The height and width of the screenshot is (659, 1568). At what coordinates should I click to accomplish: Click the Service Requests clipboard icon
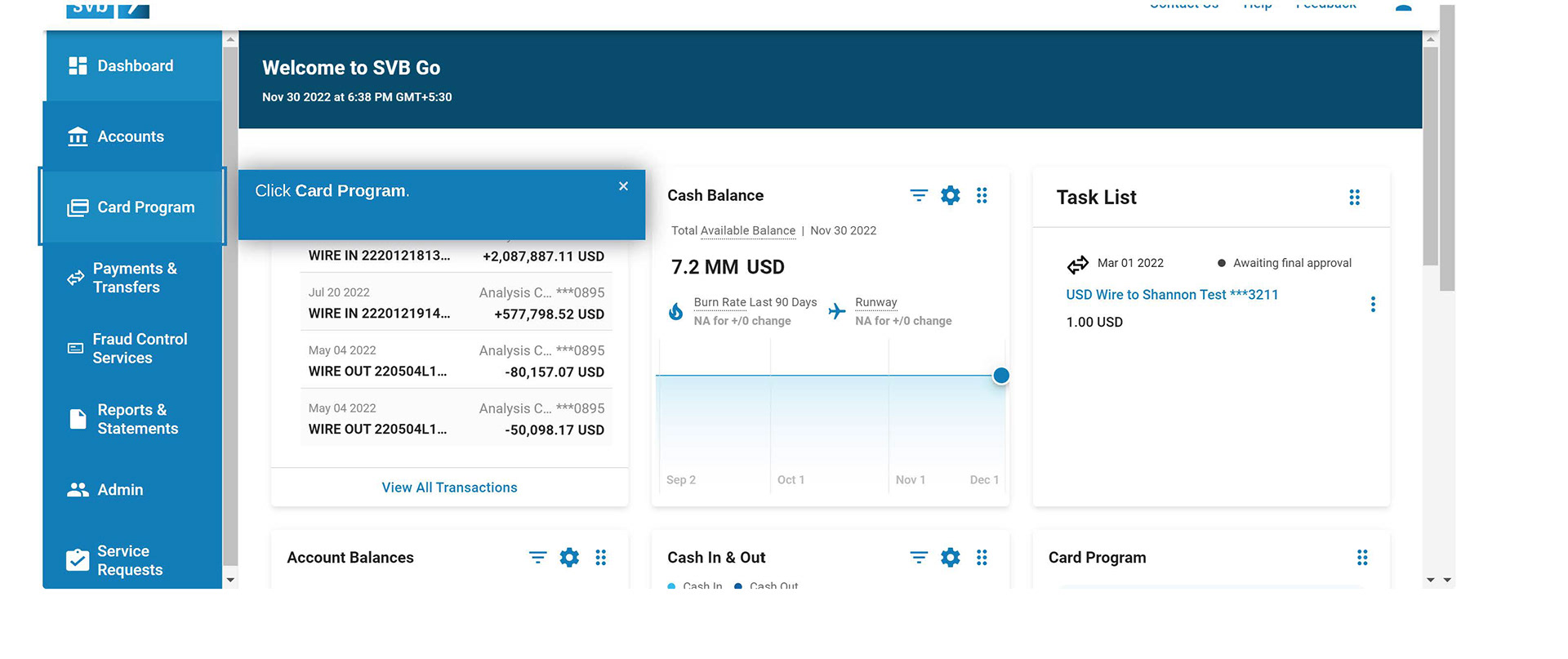coord(78,559)
